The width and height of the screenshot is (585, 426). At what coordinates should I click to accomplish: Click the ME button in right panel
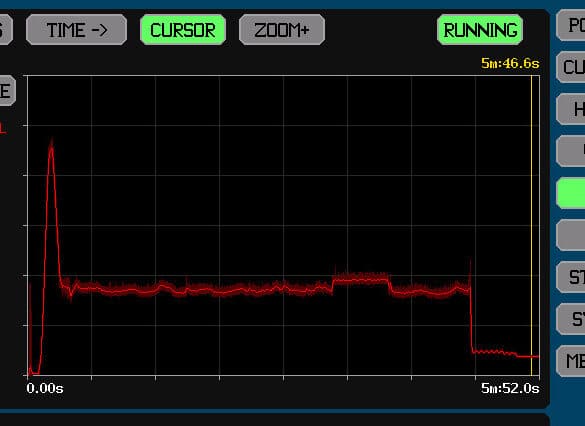point(571,361)
